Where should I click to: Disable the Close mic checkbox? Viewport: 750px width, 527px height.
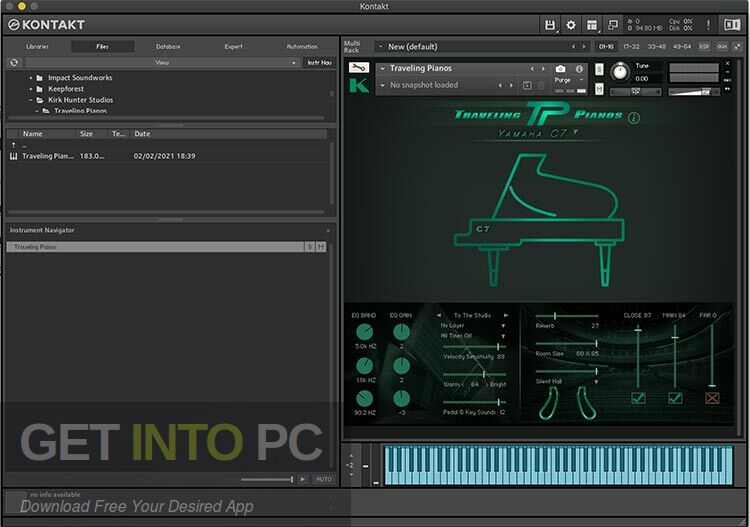[639, 398]
